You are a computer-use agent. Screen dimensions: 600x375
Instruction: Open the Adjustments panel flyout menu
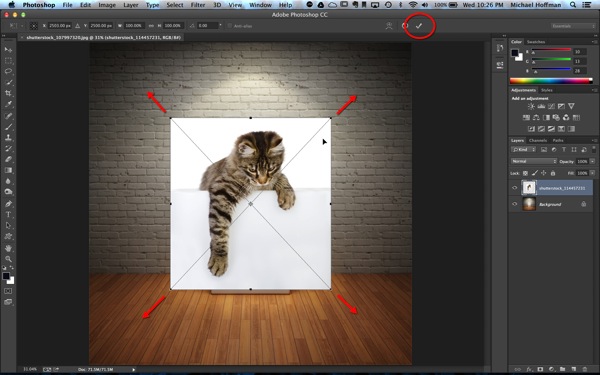[594, 90]
